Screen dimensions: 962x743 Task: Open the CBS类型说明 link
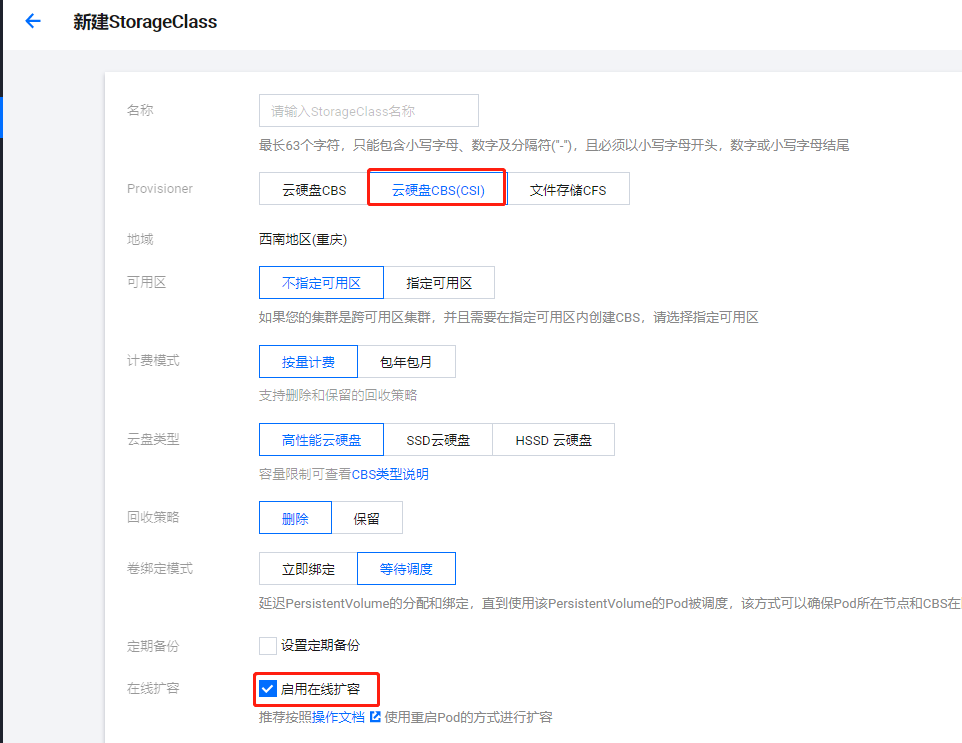click(390, 474)
